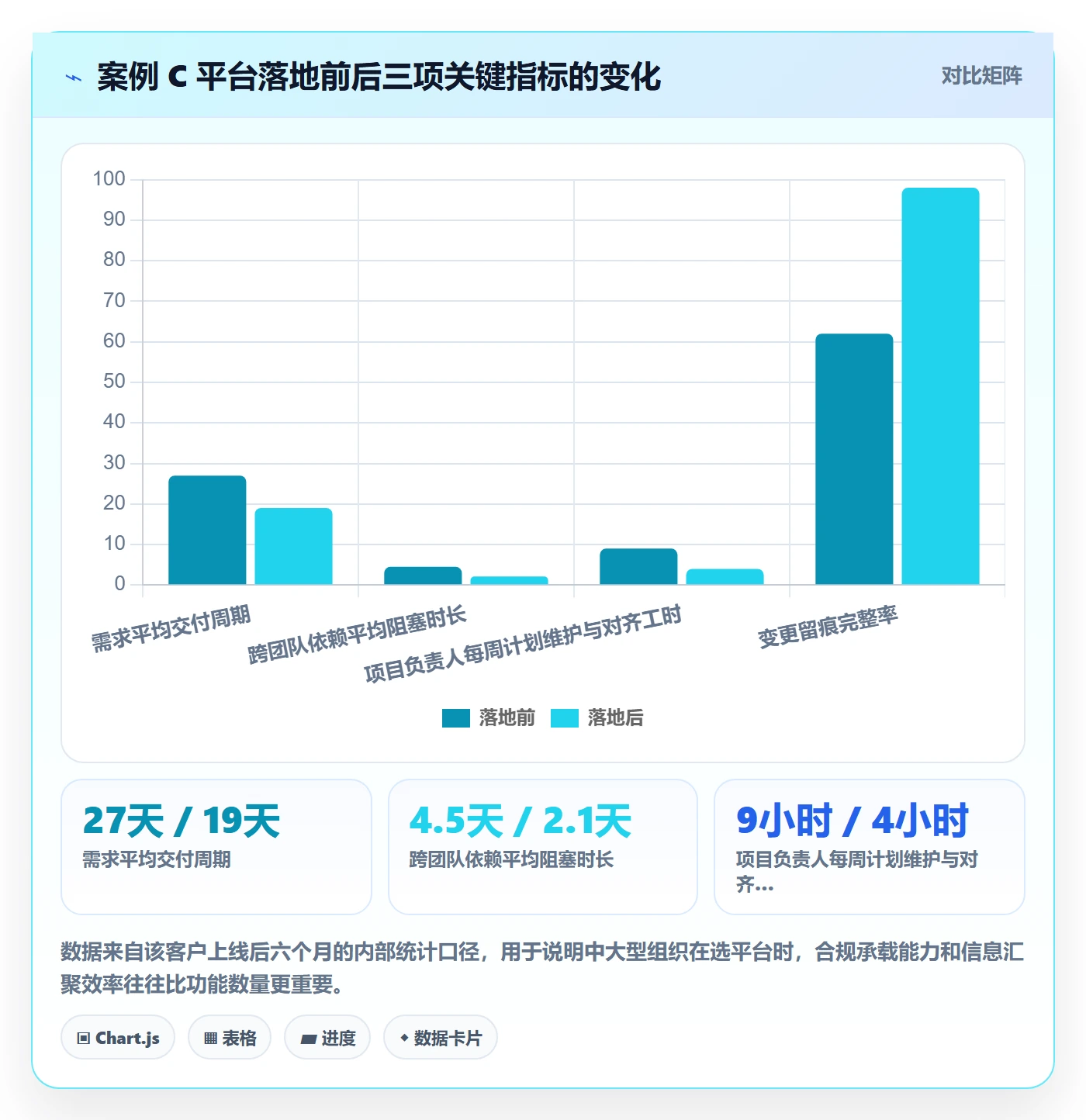Click the x-axis label 变更留痕完整率
1086x1120 pixels.
pyautogui.click(x=828, y=627)
